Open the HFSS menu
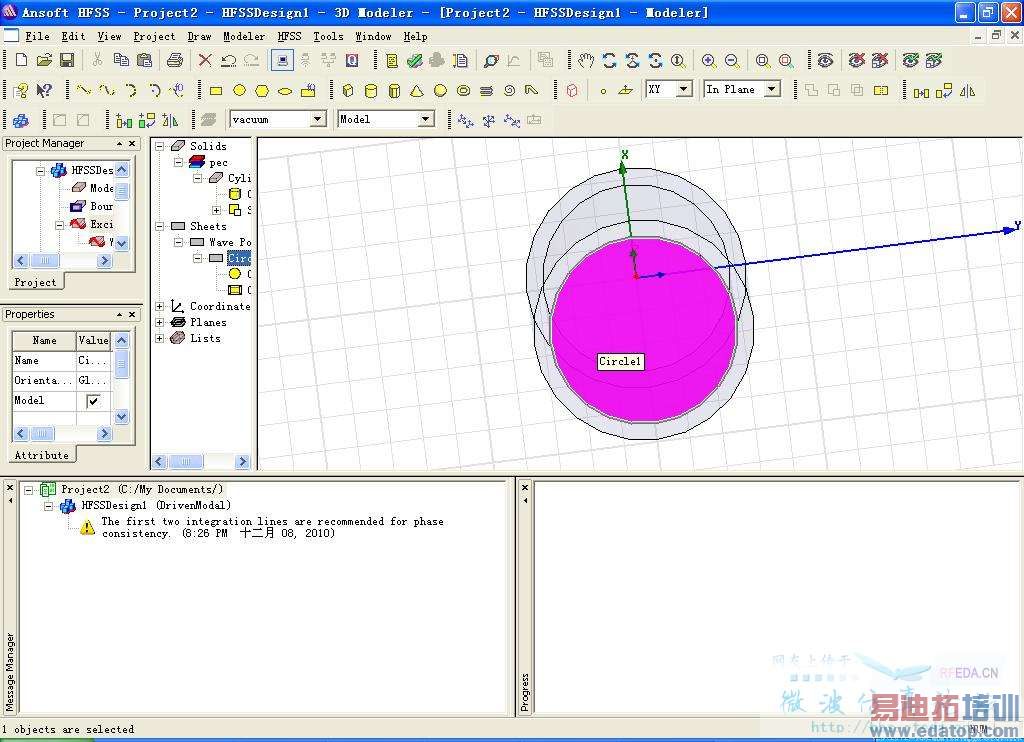This screenshot has width=1024, height=742. pyautogui.click(x=289, y=36)
